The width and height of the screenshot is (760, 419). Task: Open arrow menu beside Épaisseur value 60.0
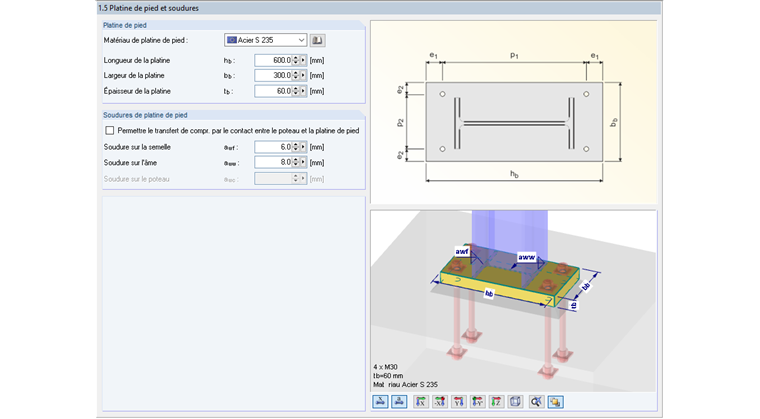coord(303,91)
